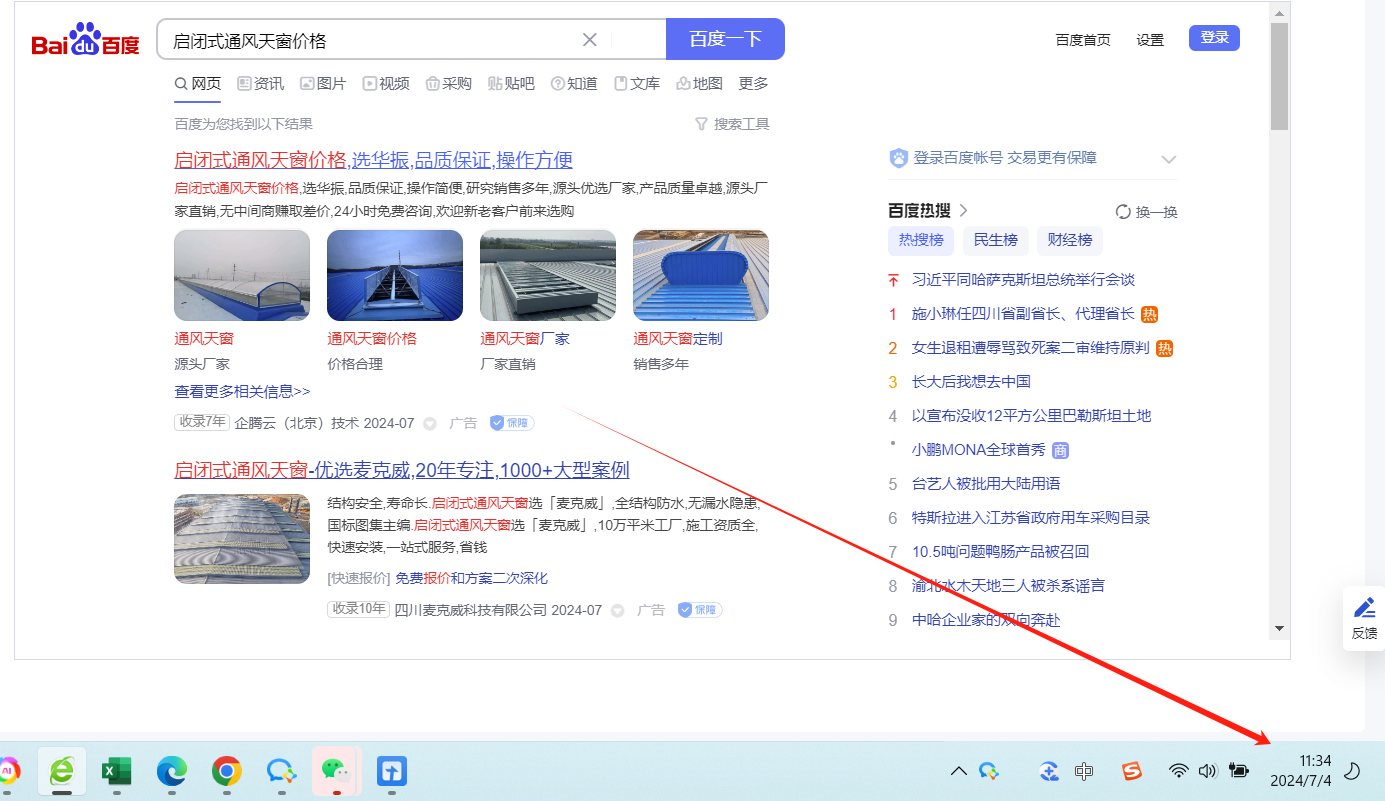Switch to the 图片 search tab
This screenshot has height=801, width=1385.
point(323,84)
